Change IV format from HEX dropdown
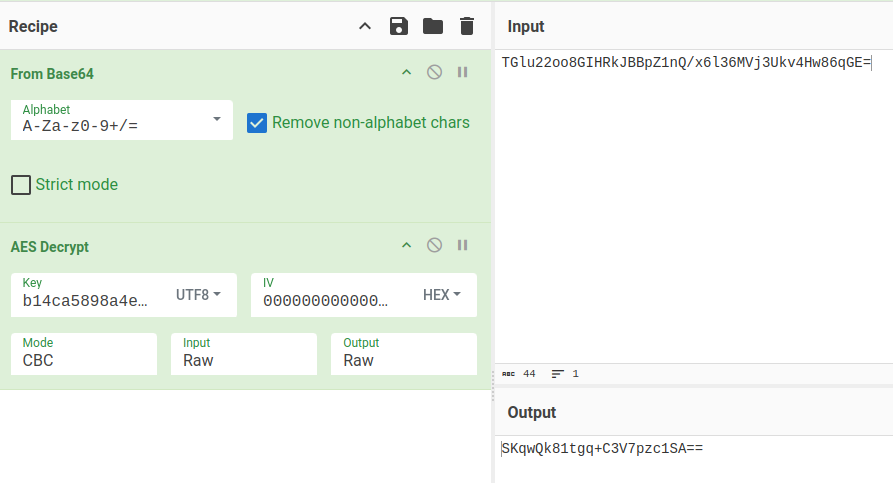Image resolution: width=893 pixels, height=483 pixels. coord(442,295)
